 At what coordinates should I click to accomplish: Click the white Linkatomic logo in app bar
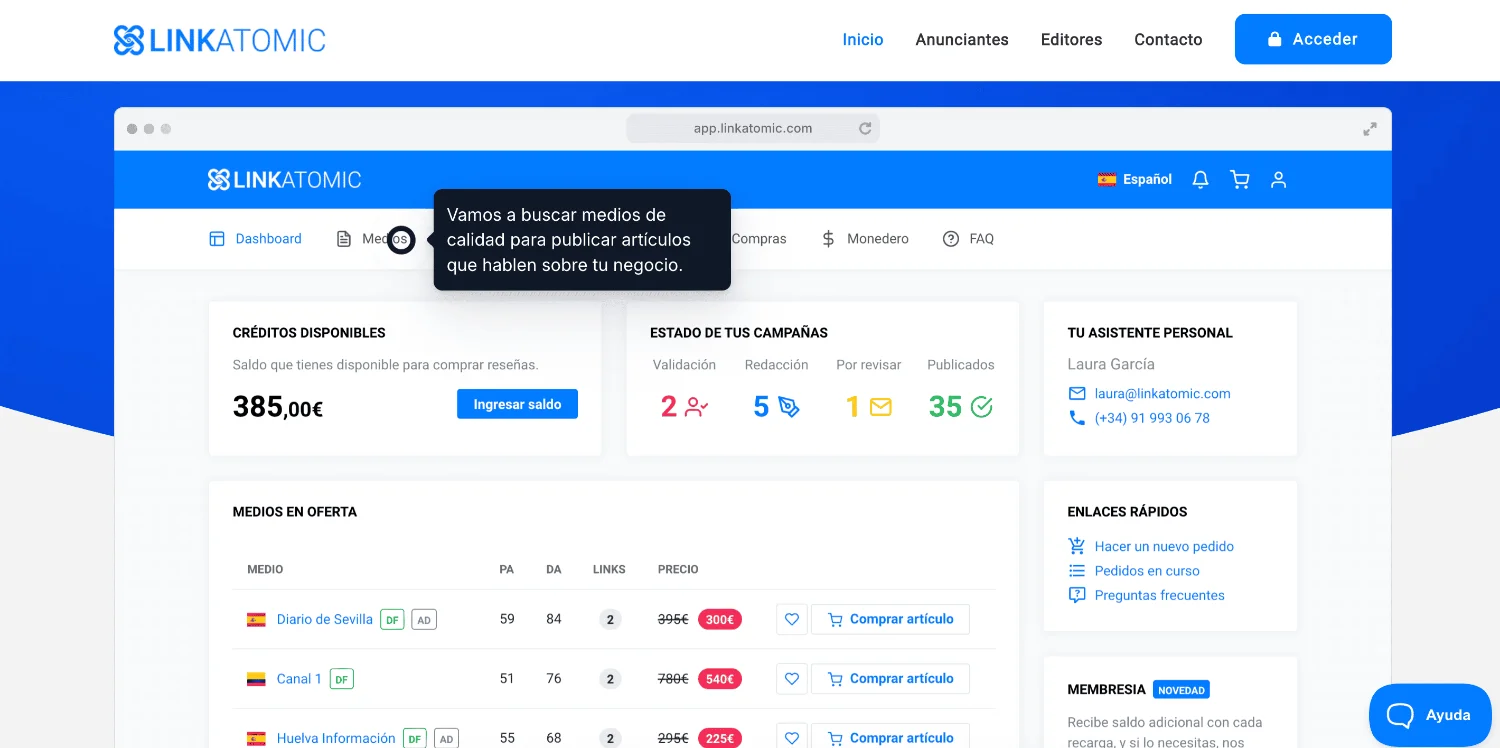[x=284, y=180]
